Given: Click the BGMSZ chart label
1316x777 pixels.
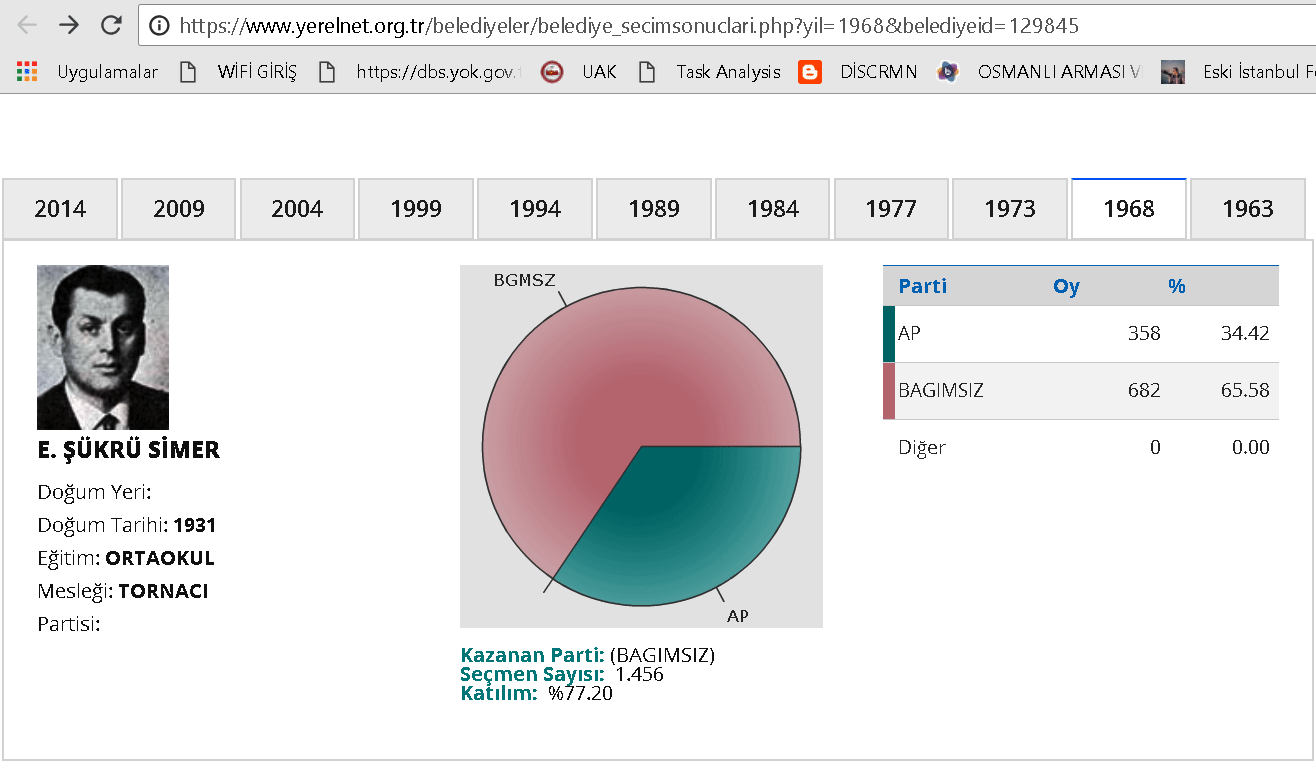Looking at the screenshot, I should pyautogui.click(x=524, y=281).
